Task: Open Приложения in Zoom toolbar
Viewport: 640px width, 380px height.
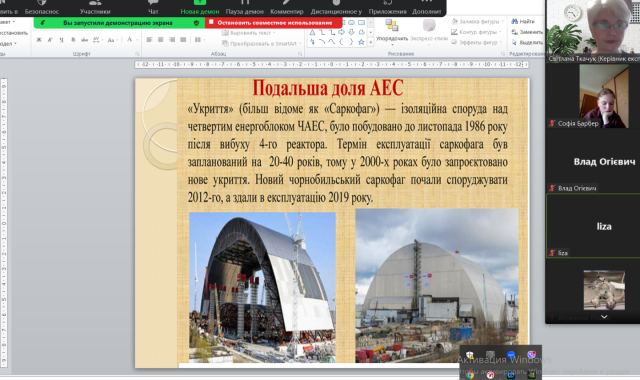Action: pos(387,7)
